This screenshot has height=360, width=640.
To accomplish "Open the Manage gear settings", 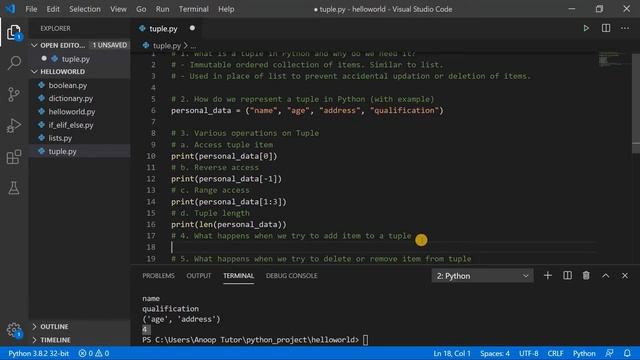I will point(14,330).
